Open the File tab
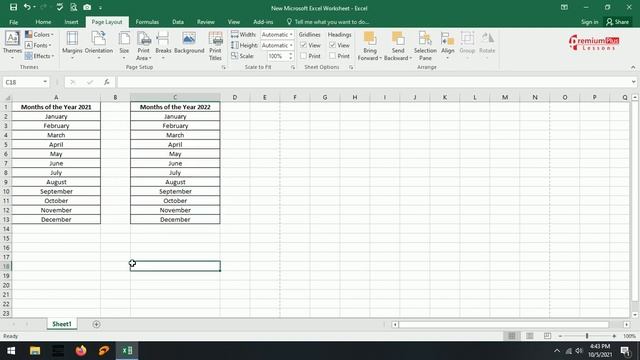 (x=13, y=22)
